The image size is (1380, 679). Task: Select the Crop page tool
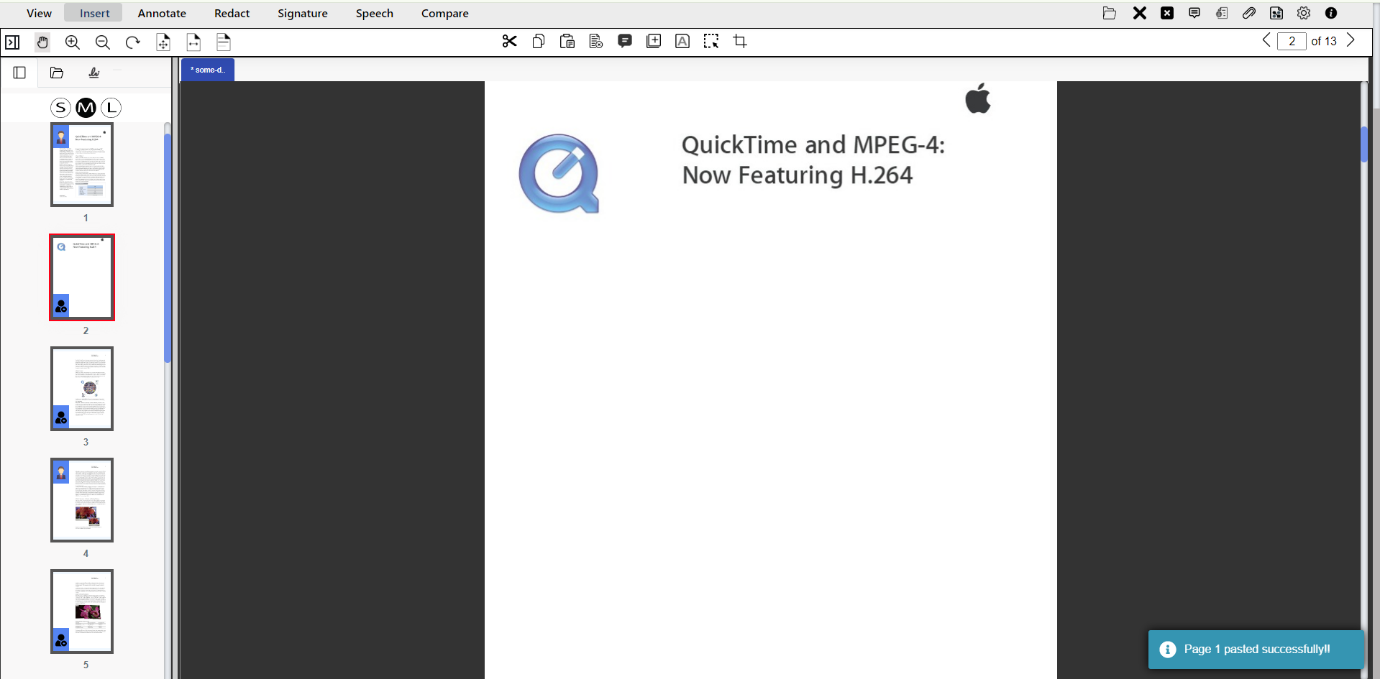[x=740, y=41]
